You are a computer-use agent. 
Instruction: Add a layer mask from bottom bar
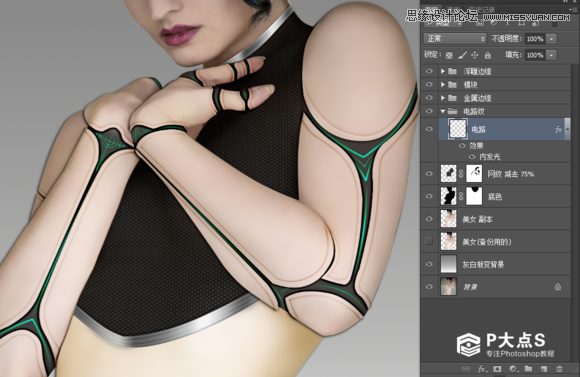coord(497,369)
